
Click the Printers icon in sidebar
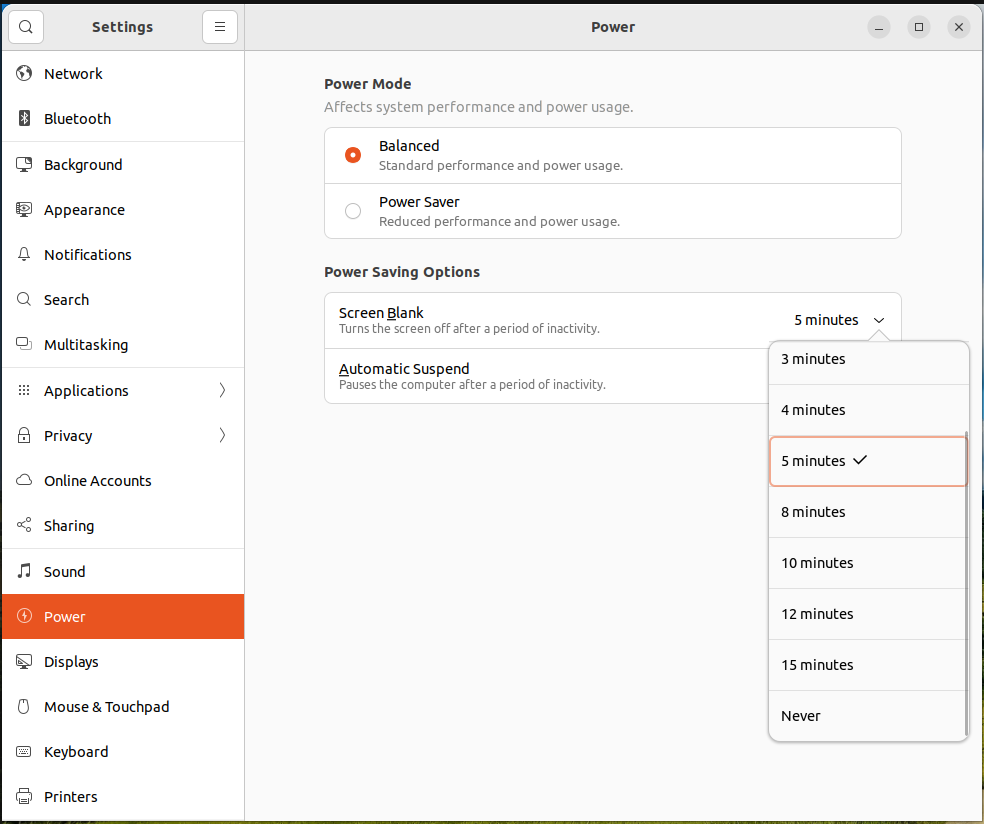24,796
